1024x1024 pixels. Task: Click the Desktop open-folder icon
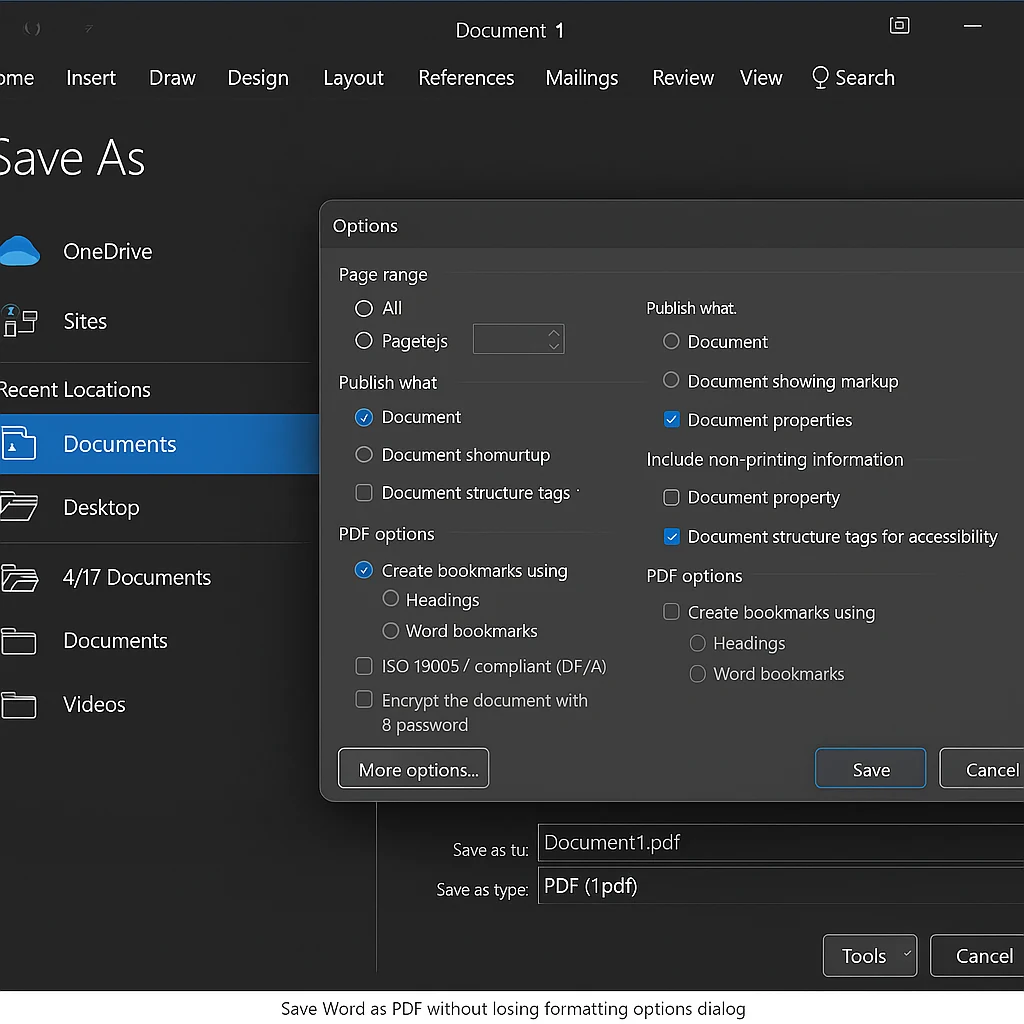click(18, 507)
